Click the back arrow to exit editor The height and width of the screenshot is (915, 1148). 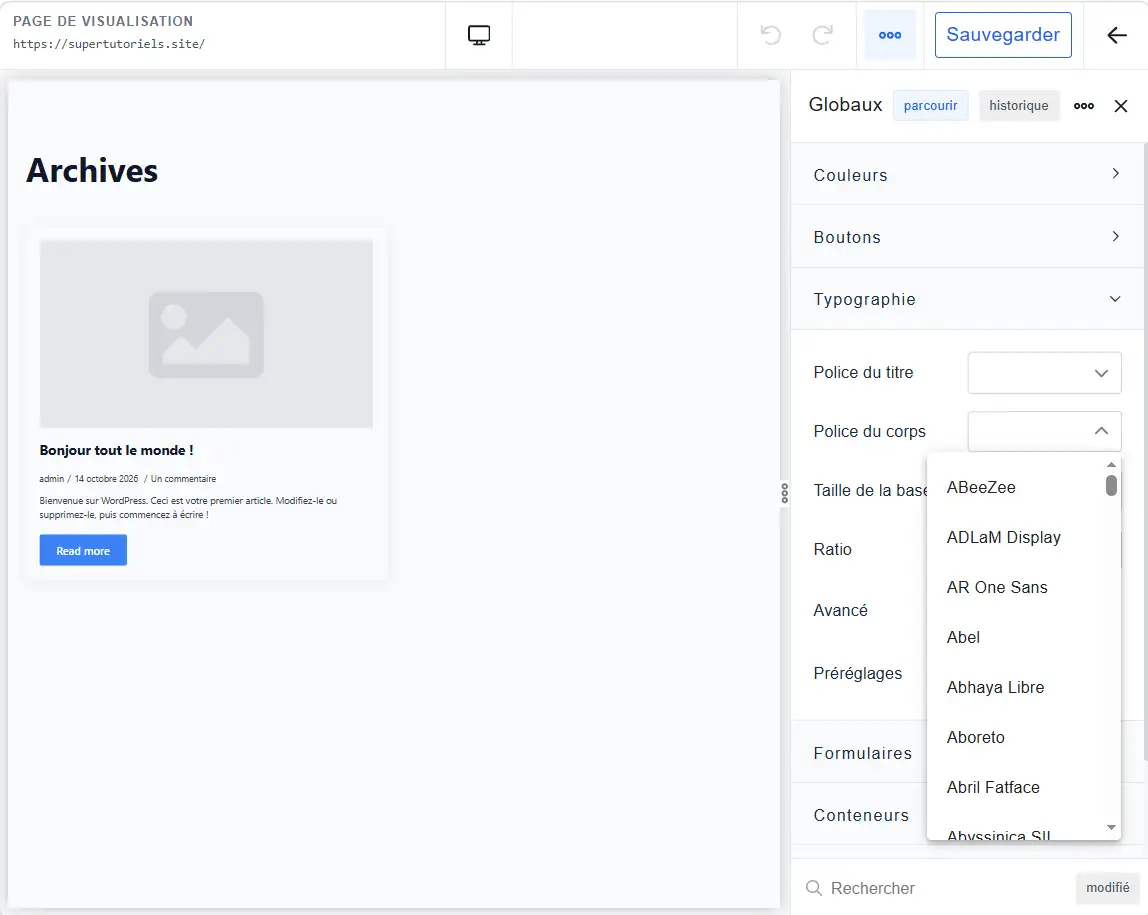click(x=1117, y=34)
